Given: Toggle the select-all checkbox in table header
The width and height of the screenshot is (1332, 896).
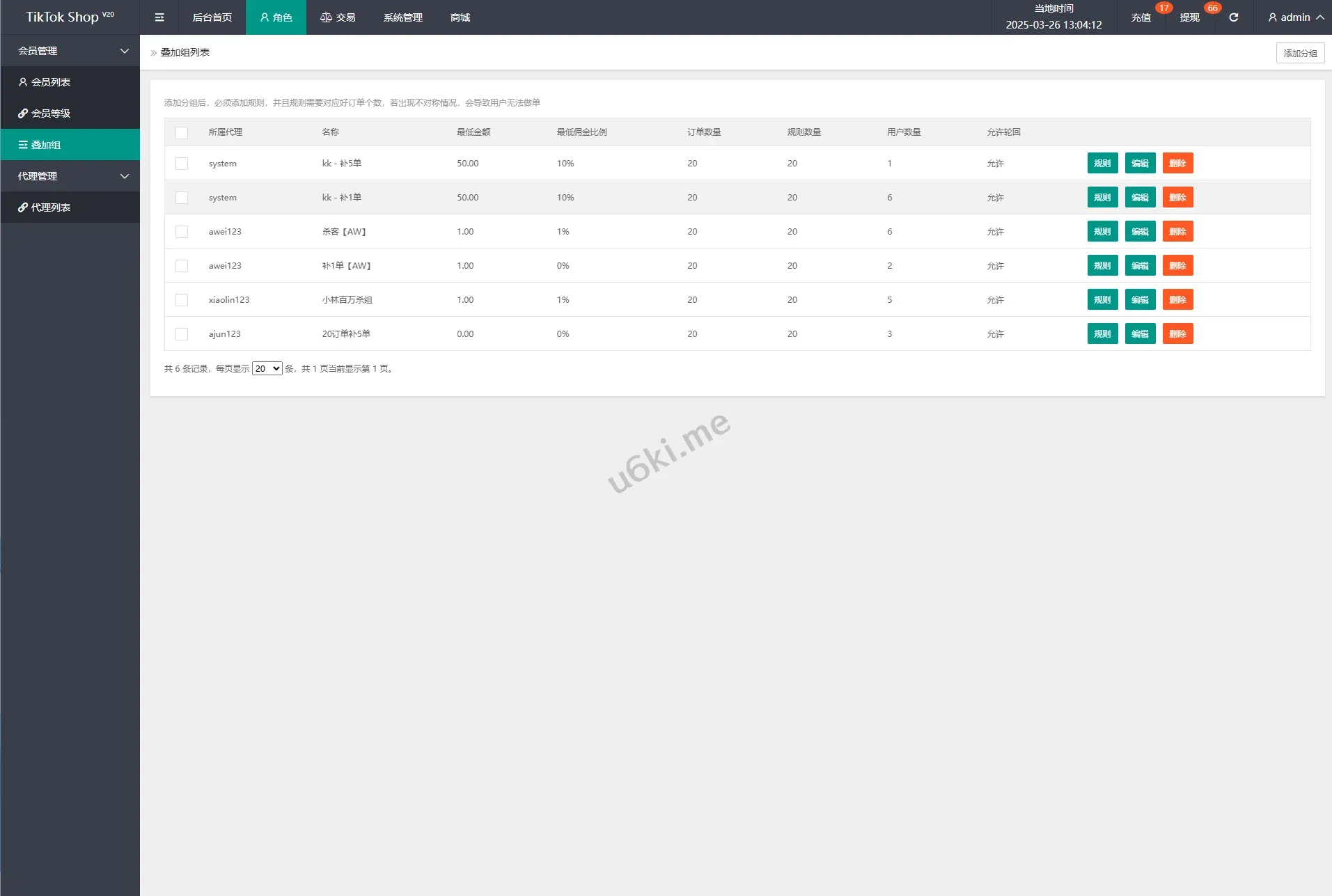Looking at the screenshot, I should [182, 132].
